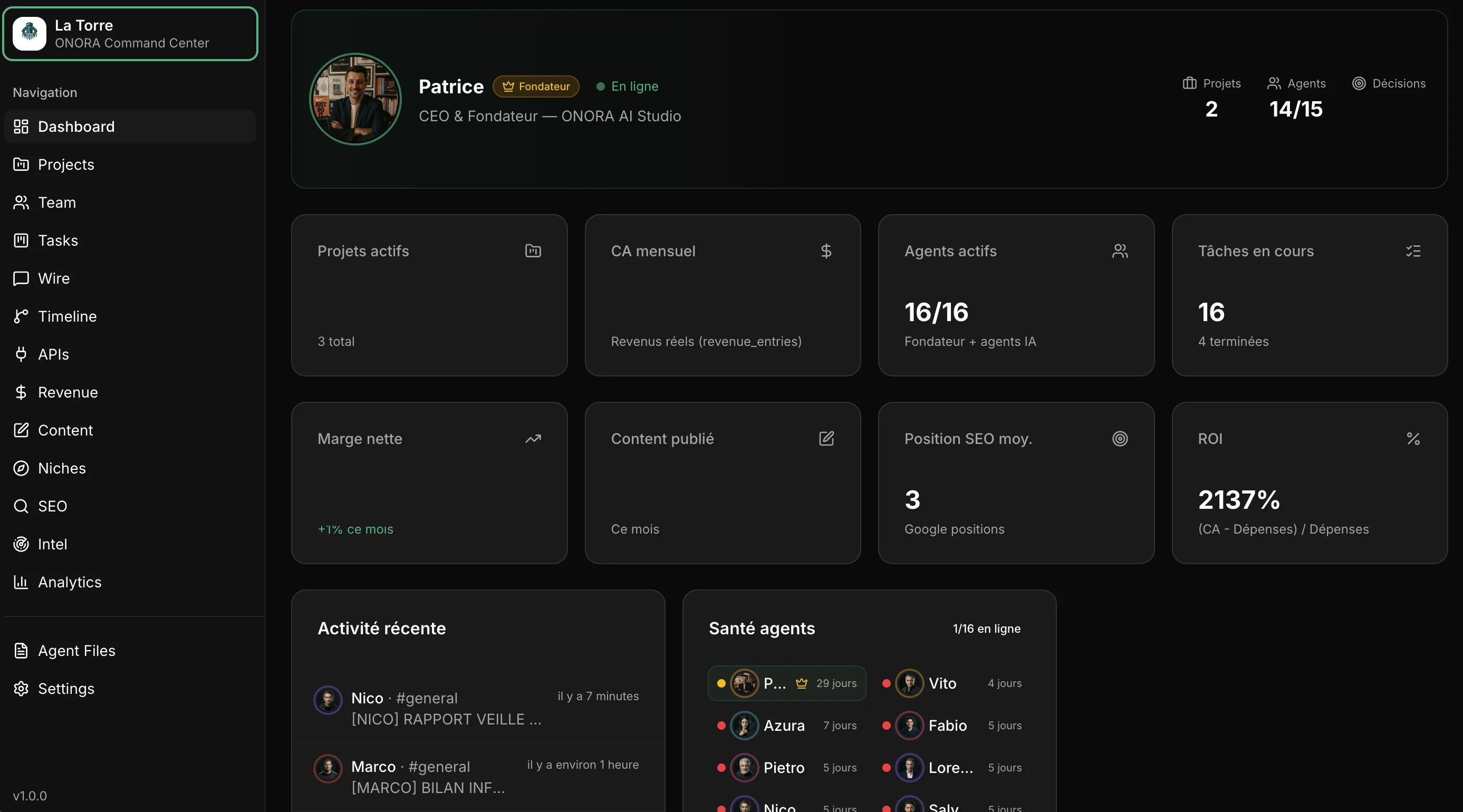Screen dimensions: 1463x812
Task: Select the Projects folder icon in navigation
Action: pyautogui.click(x=21, y=165)
